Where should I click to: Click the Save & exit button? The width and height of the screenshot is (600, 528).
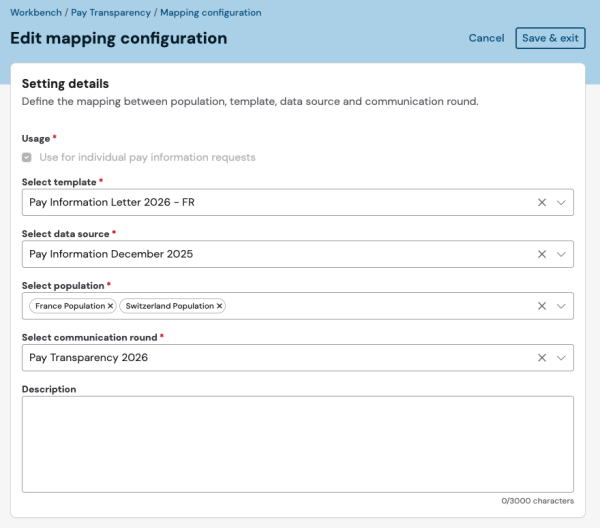(550, 38)
